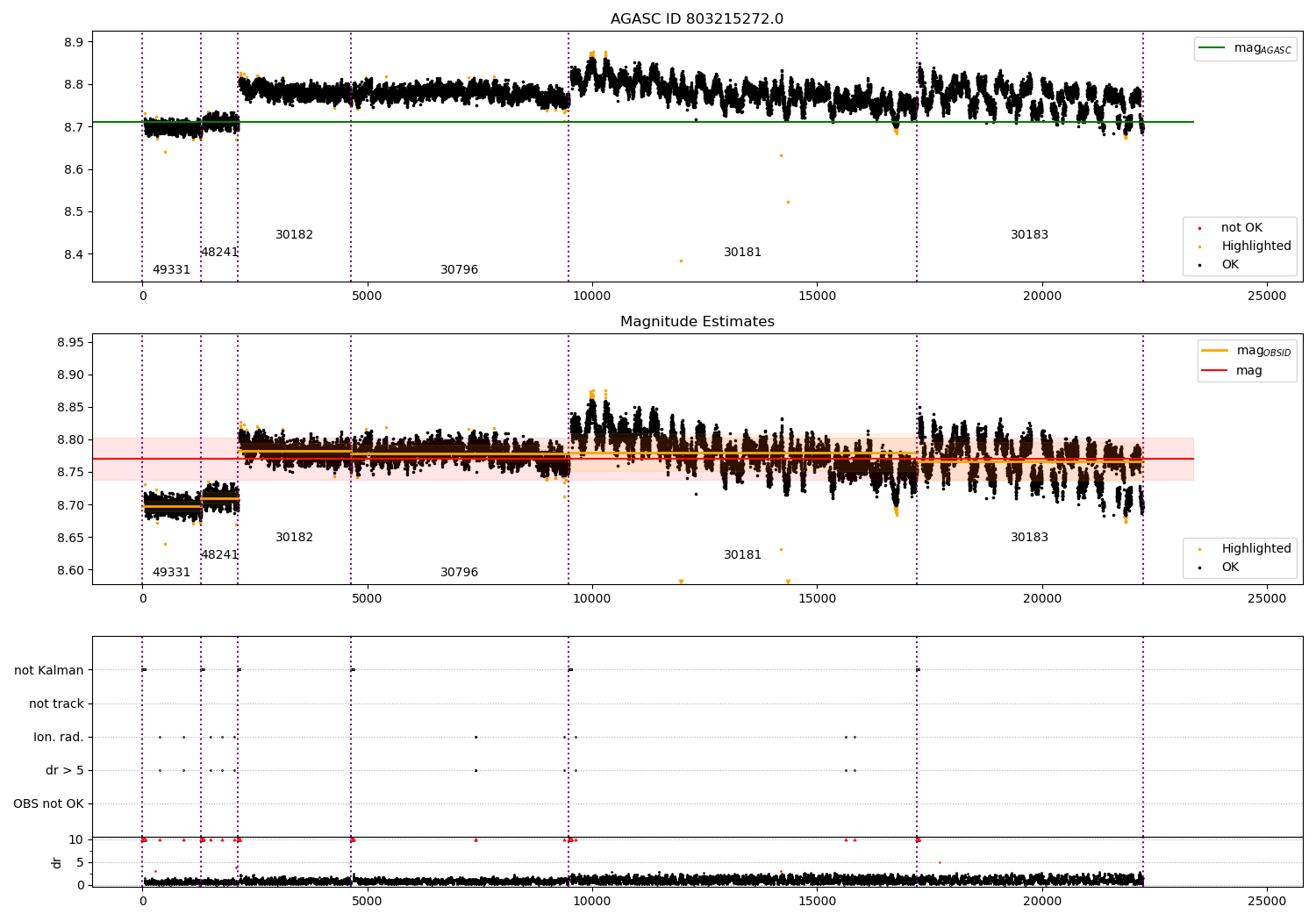1316x921 pixels.
Task: Click OBSID label 30182 in top plot
Action: pos(294,235)
